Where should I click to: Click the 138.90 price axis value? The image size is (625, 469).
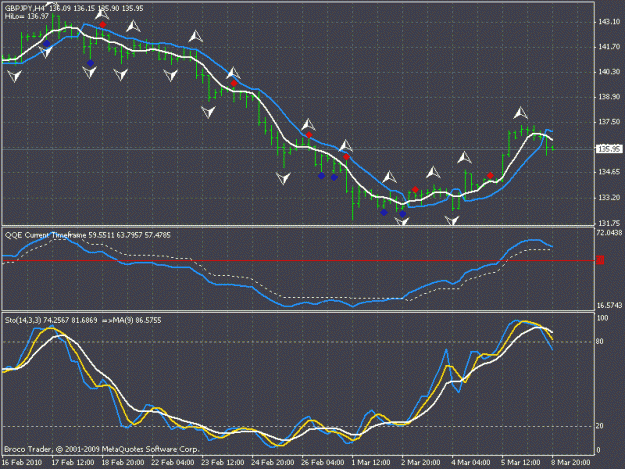tap(609, 97)
